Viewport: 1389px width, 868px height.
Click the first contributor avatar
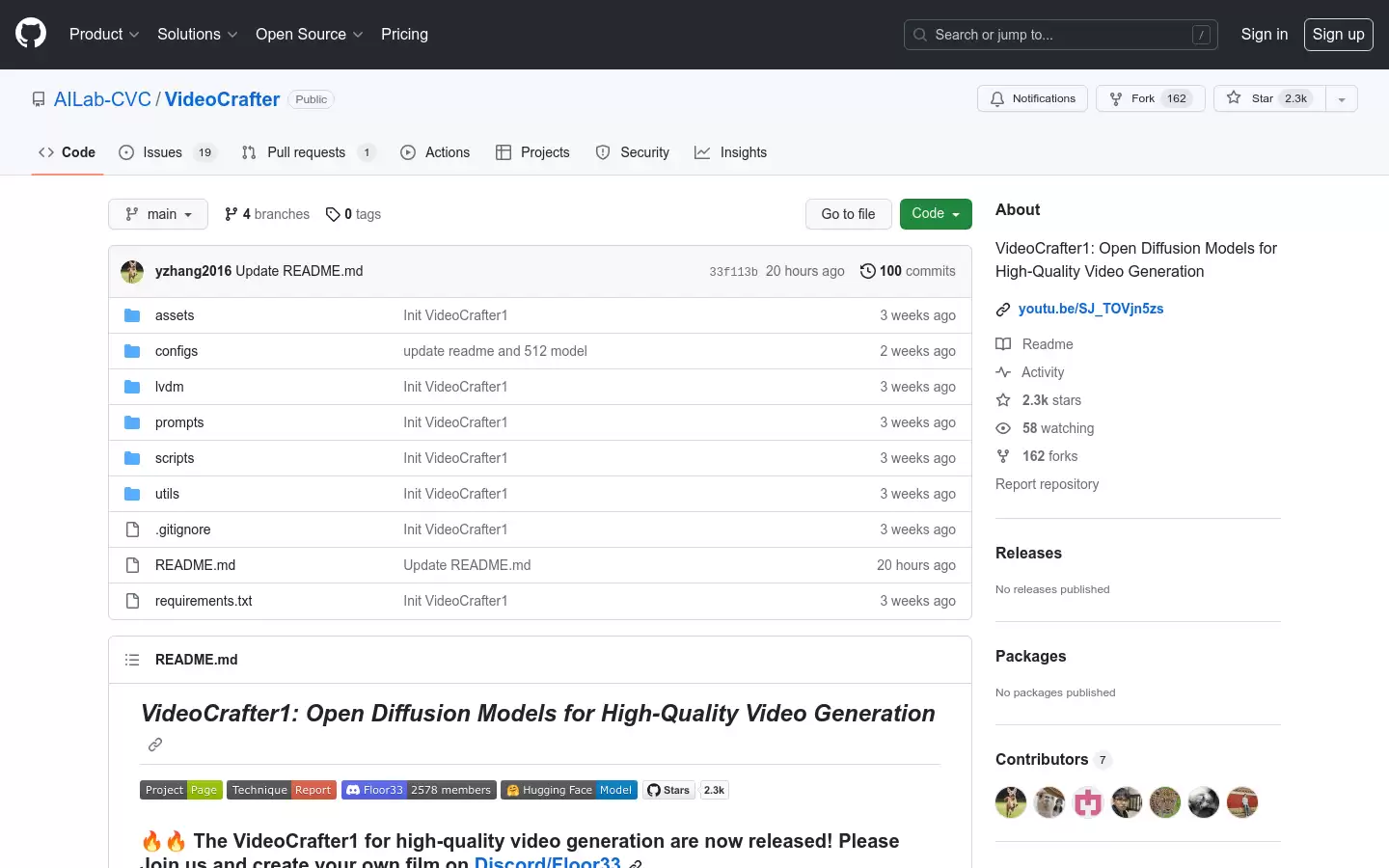1011,802
